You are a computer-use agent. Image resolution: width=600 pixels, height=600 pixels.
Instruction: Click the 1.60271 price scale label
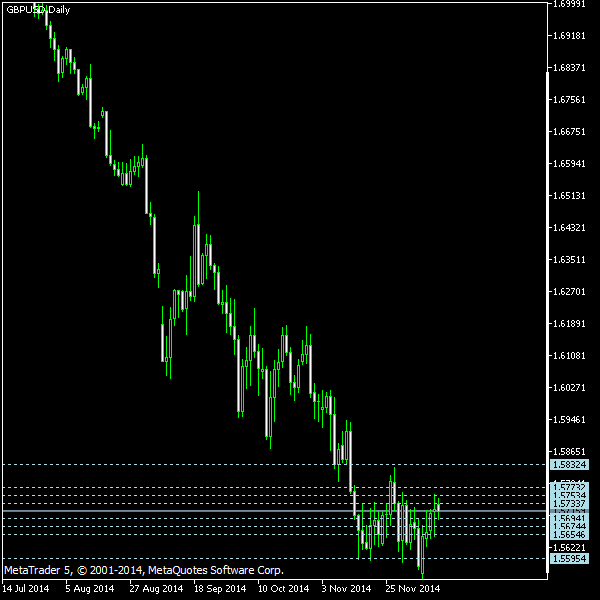569,388
